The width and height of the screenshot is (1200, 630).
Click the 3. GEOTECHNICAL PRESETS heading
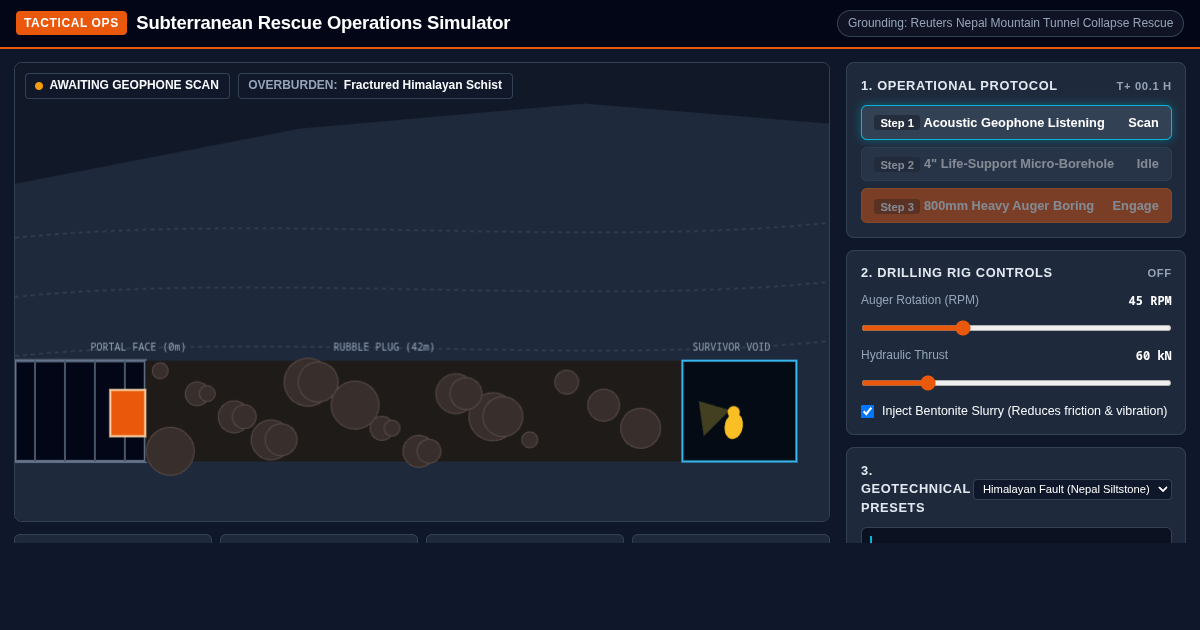[x=915, y=489]
